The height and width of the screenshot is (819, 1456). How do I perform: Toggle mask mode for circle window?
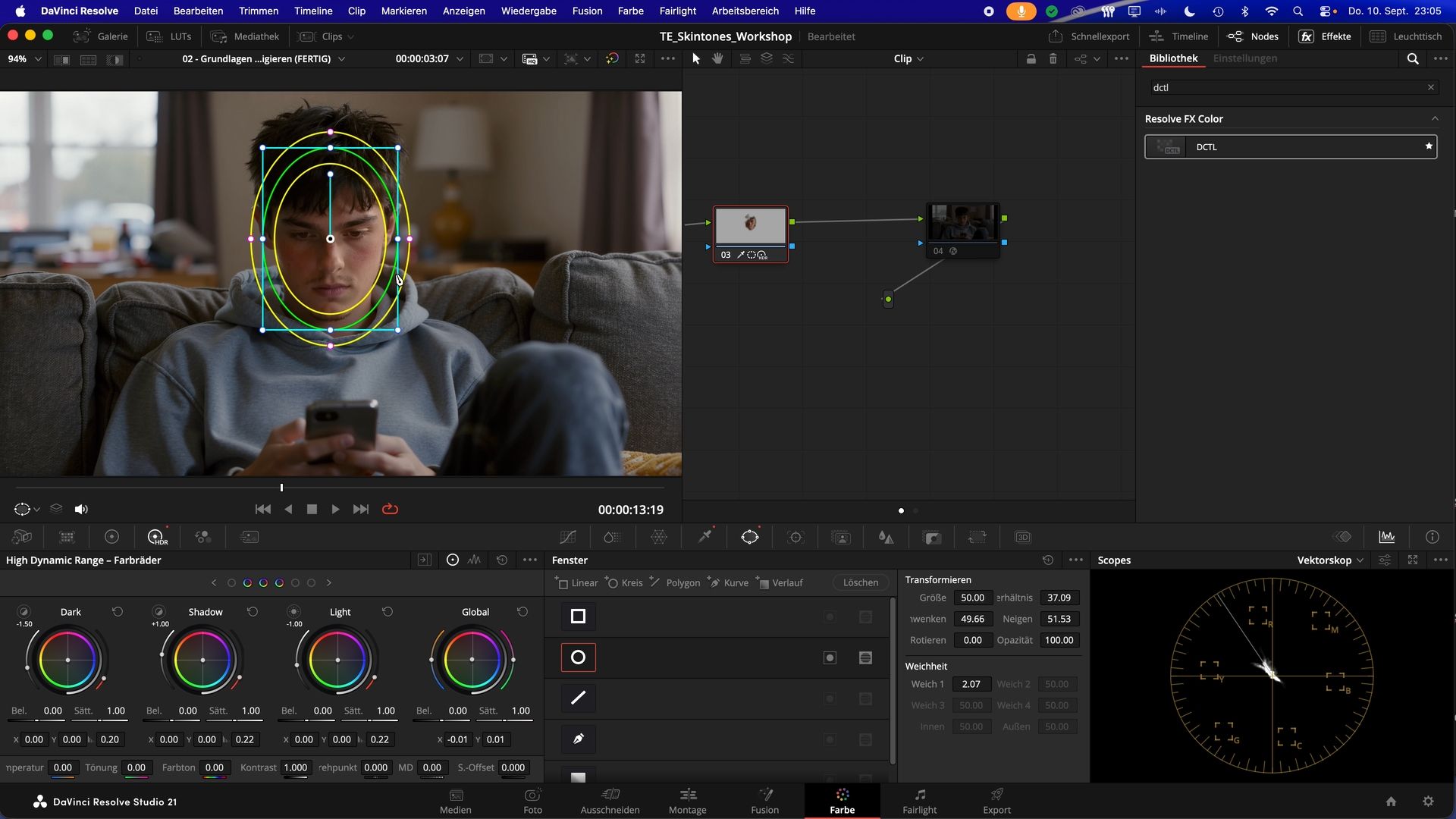(865, 658)
